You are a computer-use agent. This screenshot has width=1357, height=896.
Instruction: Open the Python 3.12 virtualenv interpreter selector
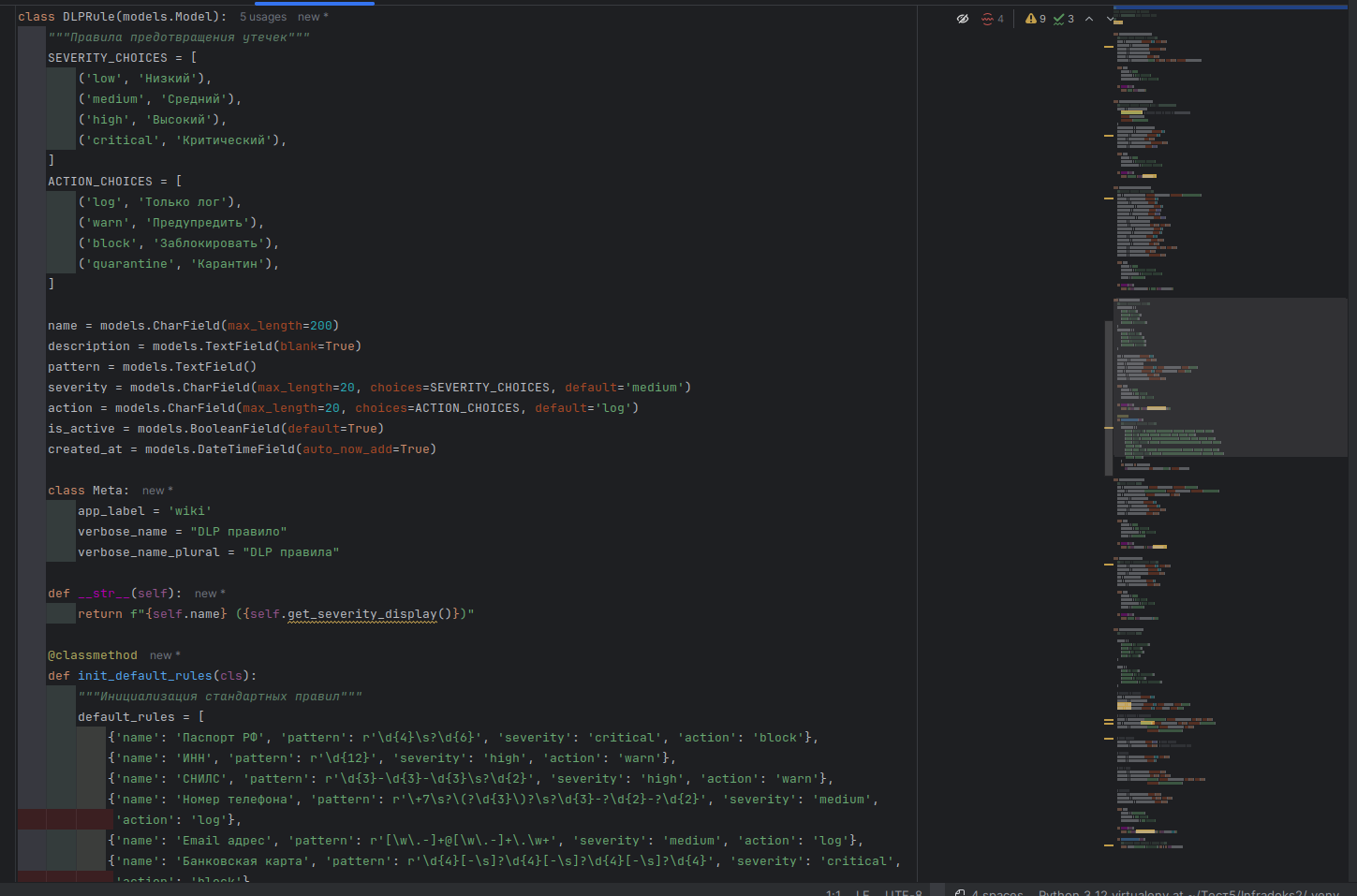1189,892
